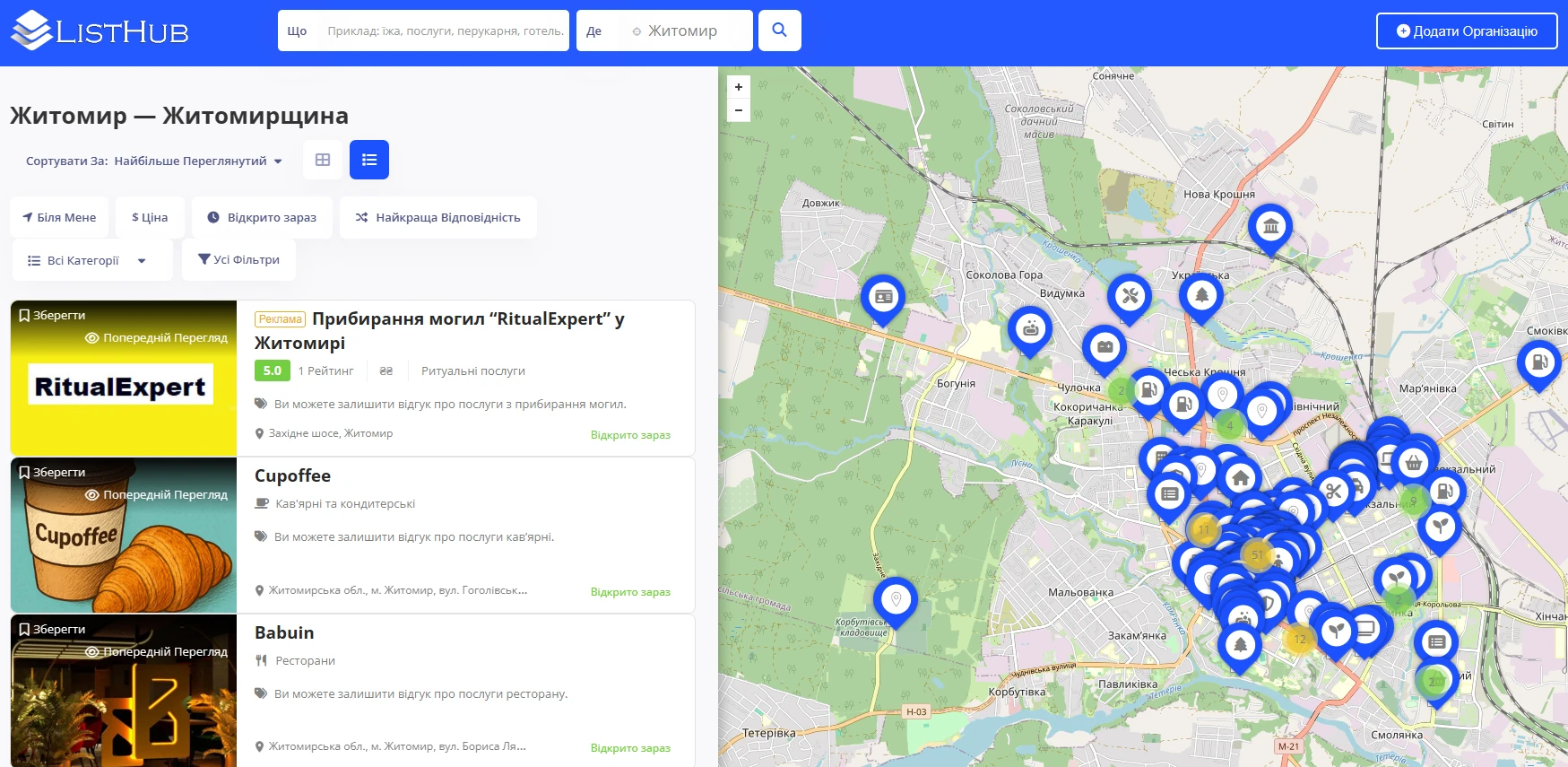Screen dimensions: 1568x767
Task: Open the Cupoffee listing title
Action: [x=292, y=476]
